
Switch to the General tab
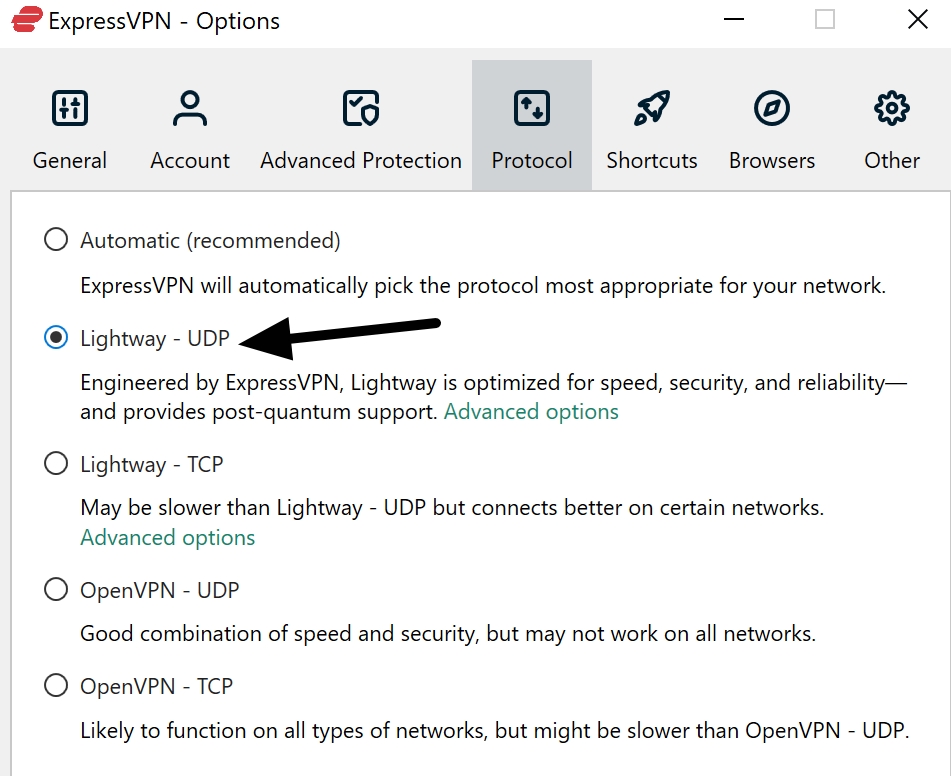coord(69,125)
